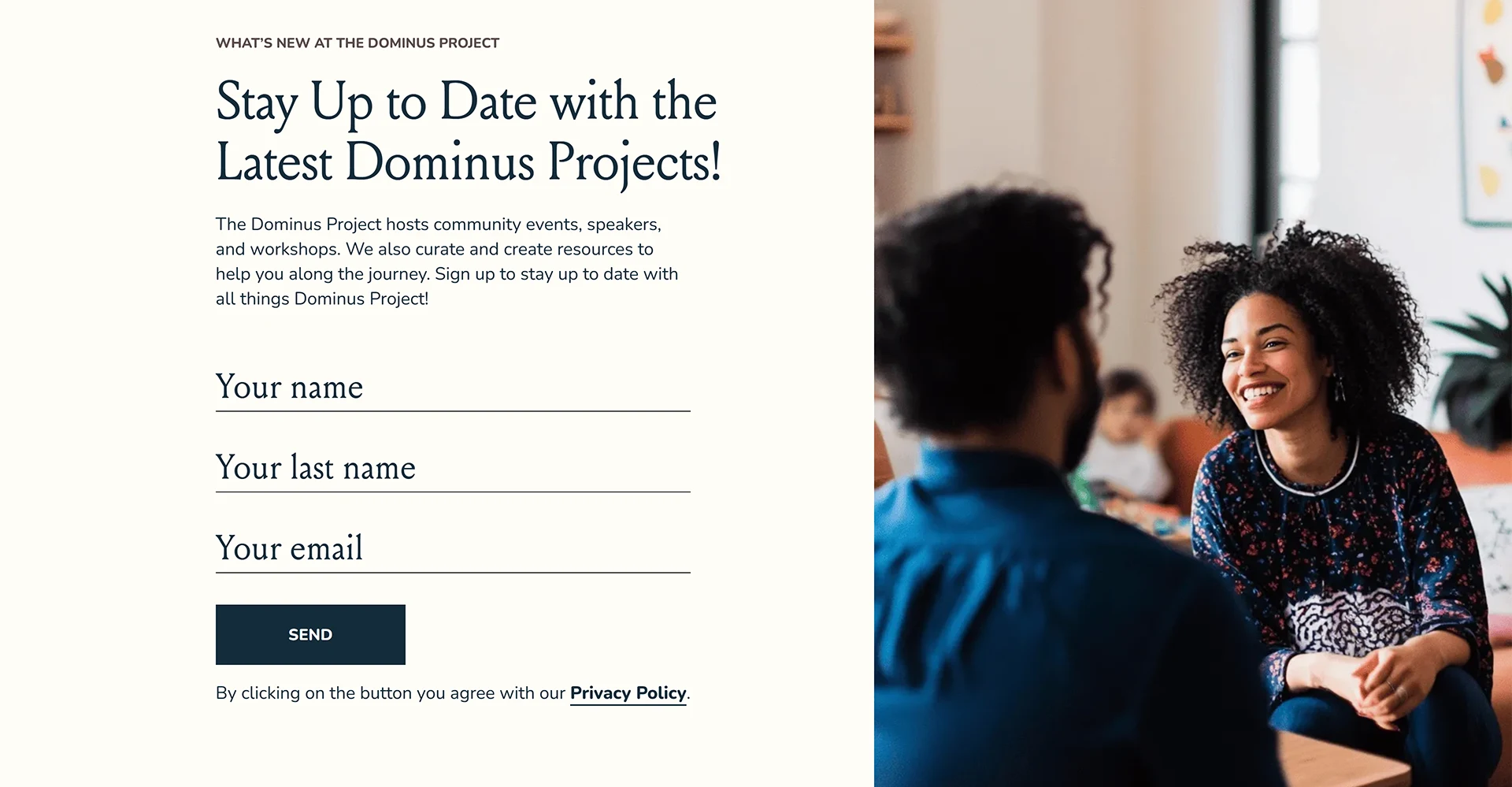1512x787 pixels.
Task: Select the "Stay Up to Date with the" heading line
Action: (466, 102)
